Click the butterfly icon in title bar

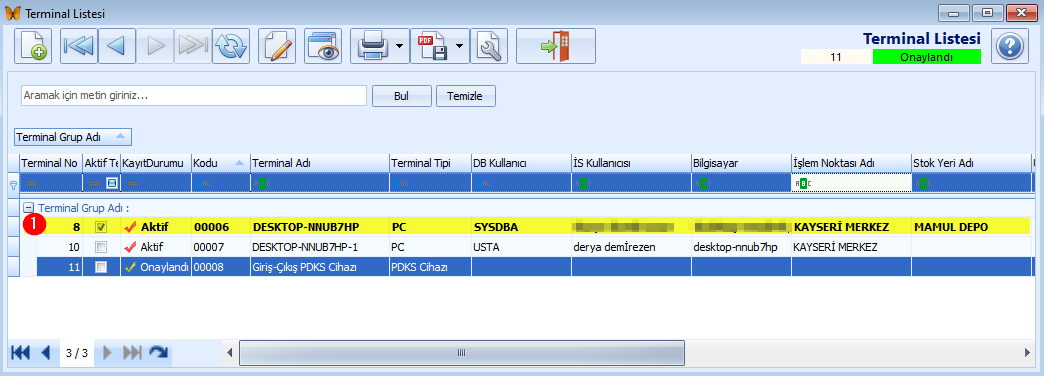tap(13, 13)
